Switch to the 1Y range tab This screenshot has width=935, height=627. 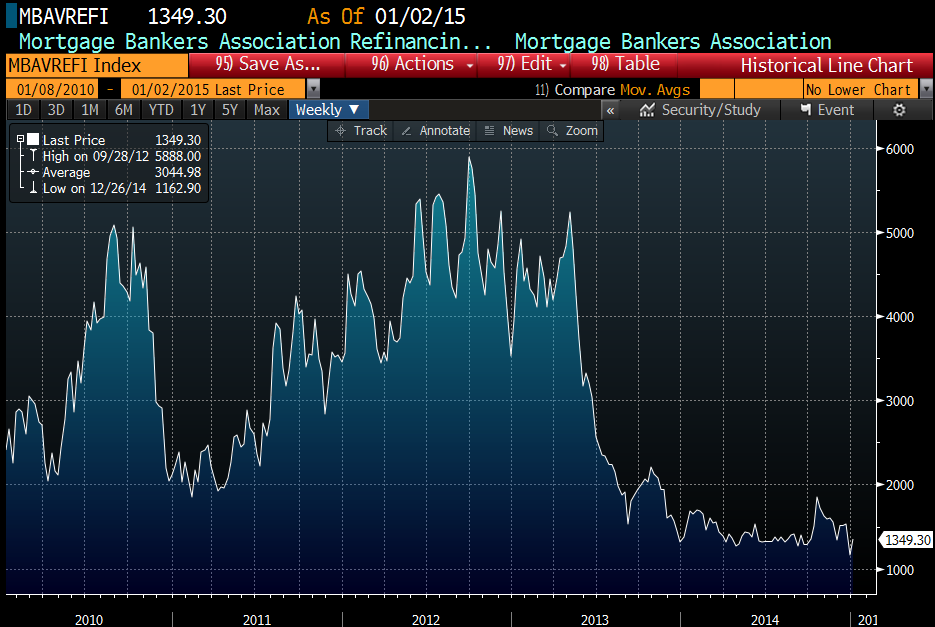[x=198, y=110]
